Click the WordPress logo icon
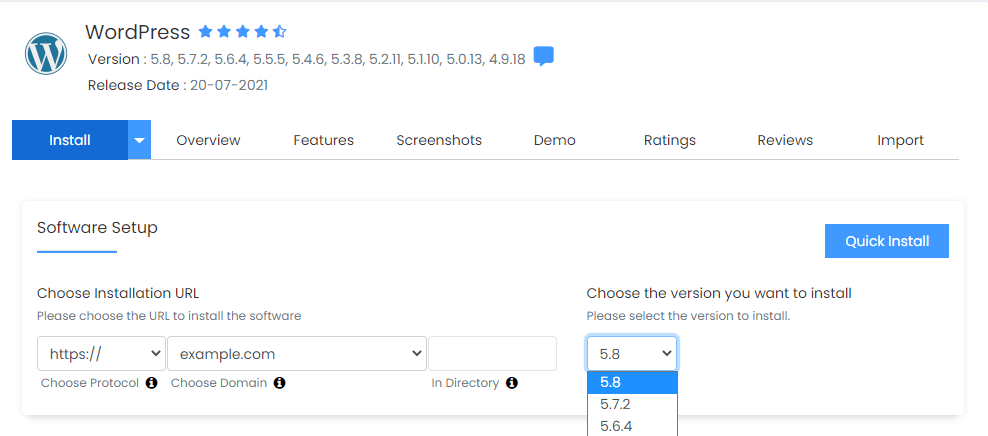988x436 pixels. click(46, 55)
